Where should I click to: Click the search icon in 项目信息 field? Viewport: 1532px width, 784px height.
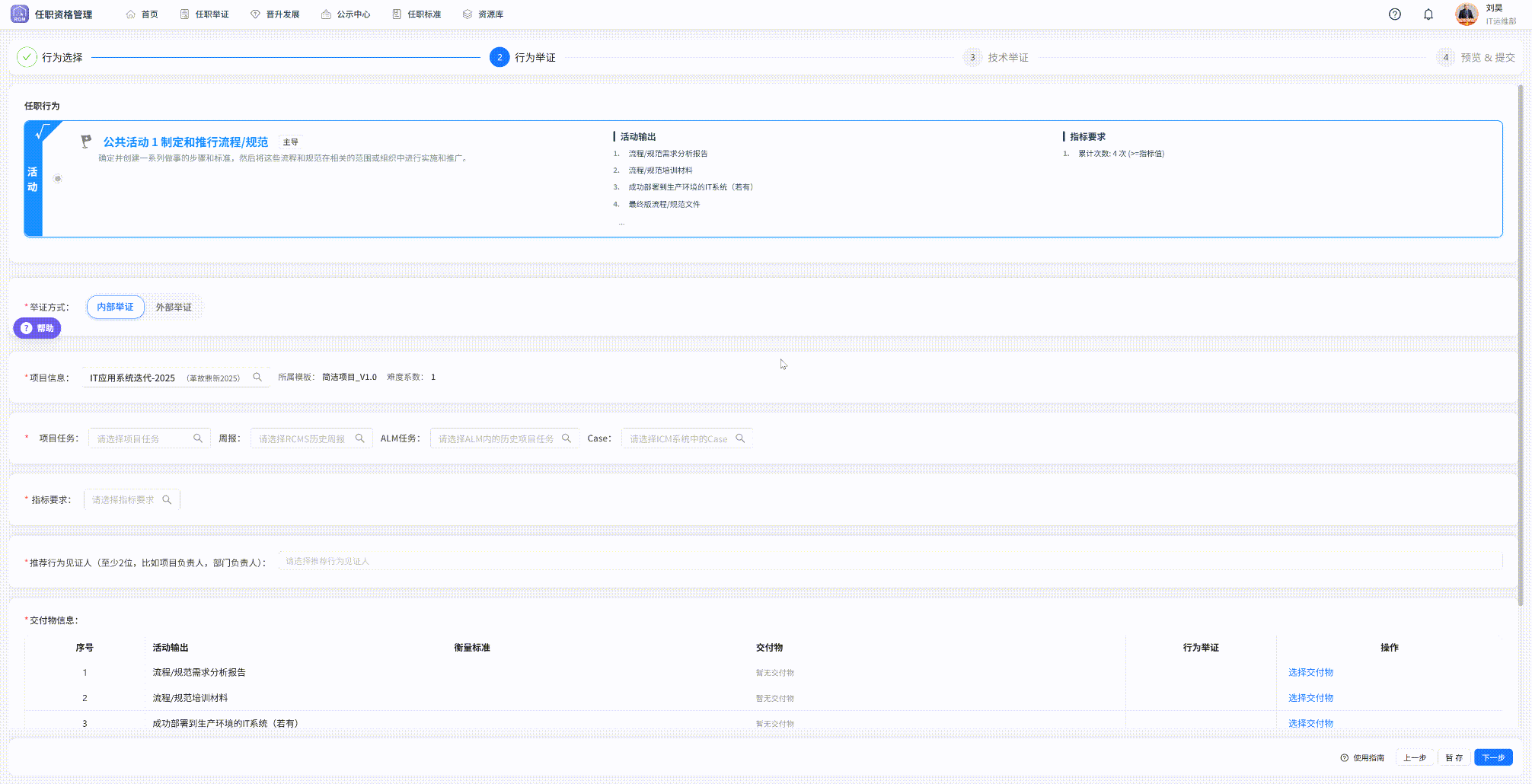point(257,378)
